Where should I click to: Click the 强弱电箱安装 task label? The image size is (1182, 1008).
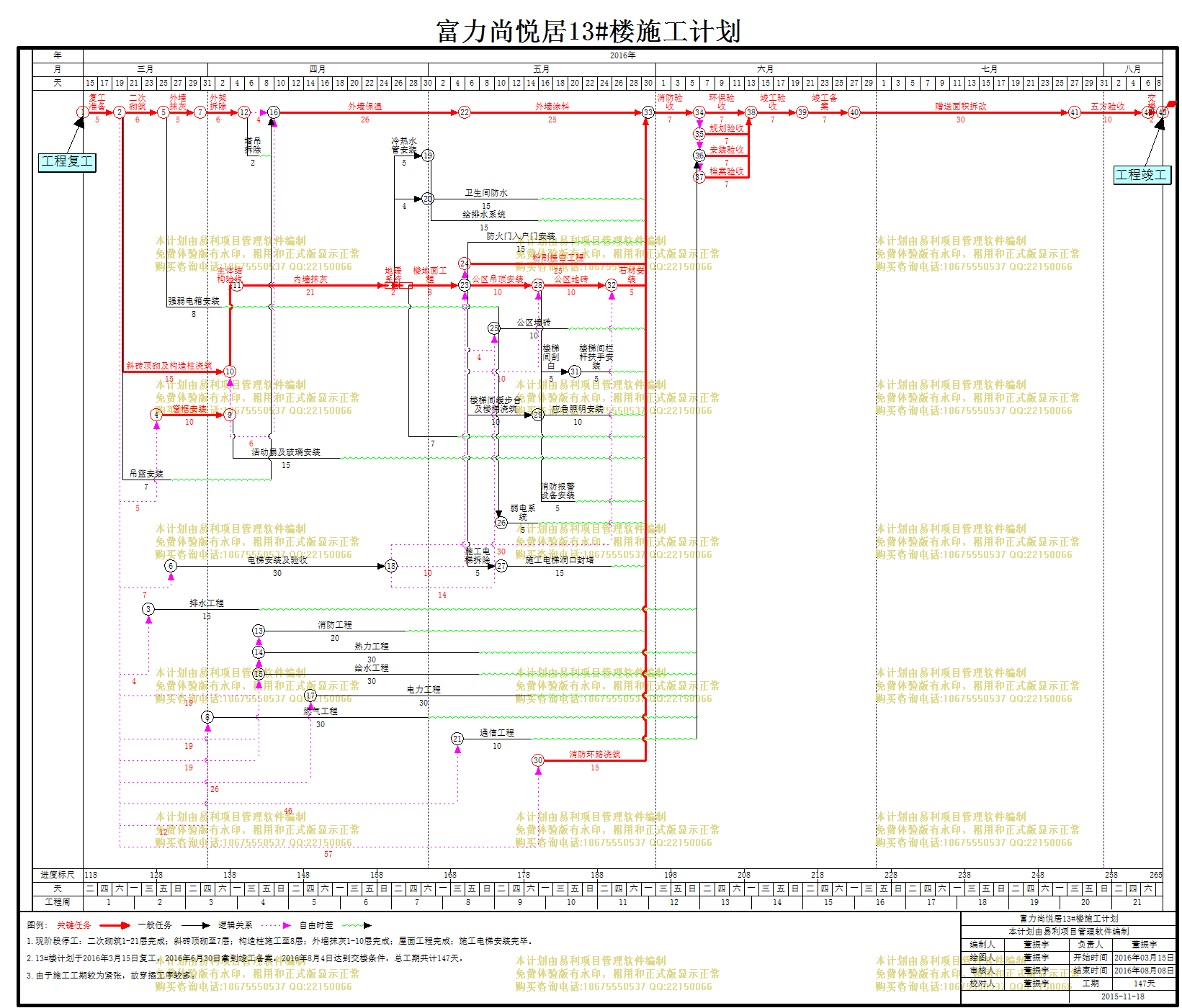[194, 301]
